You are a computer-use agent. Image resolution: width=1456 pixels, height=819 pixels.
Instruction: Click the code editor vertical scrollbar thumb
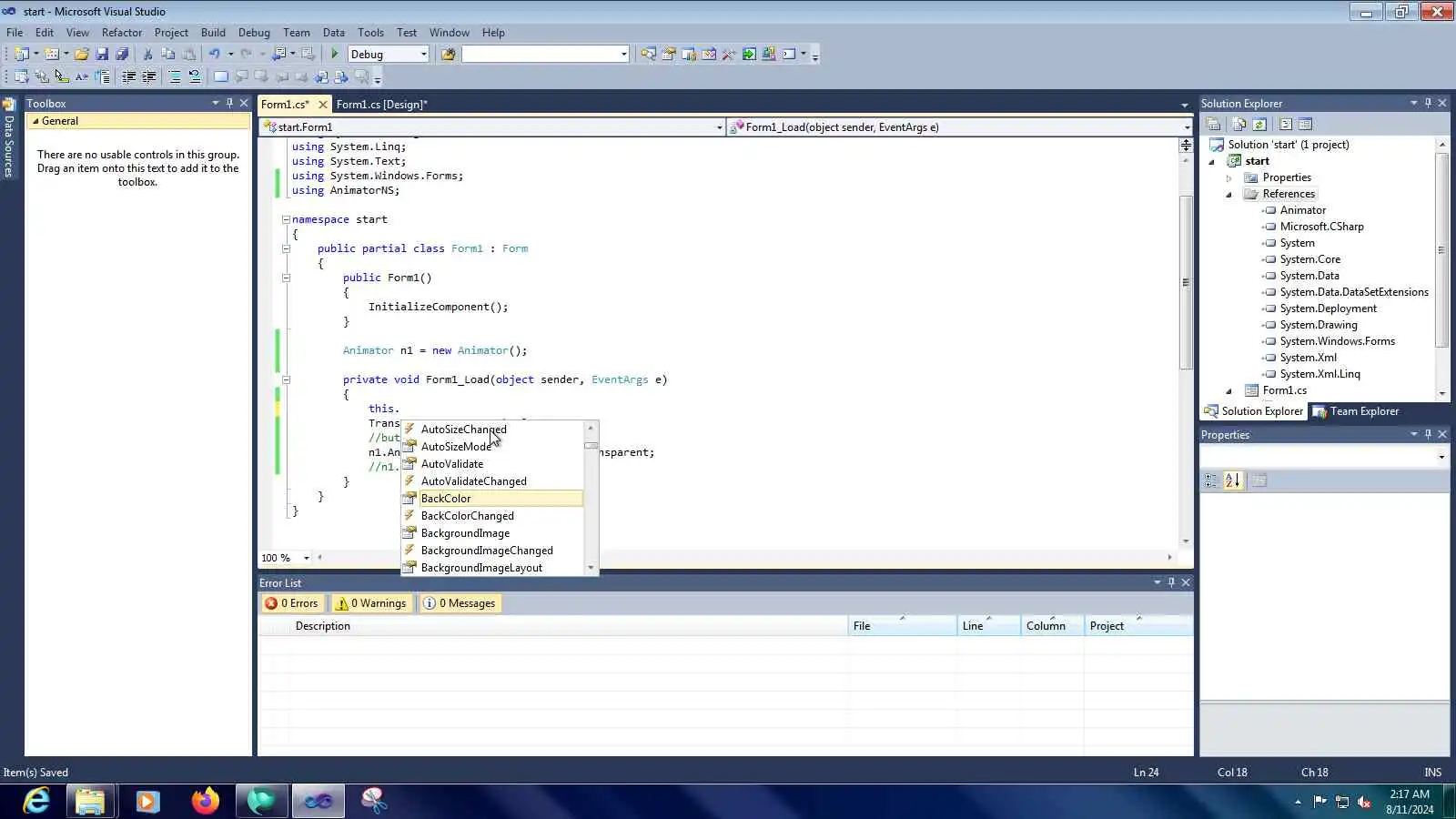pyautogui.click(x=1186, y=282)
